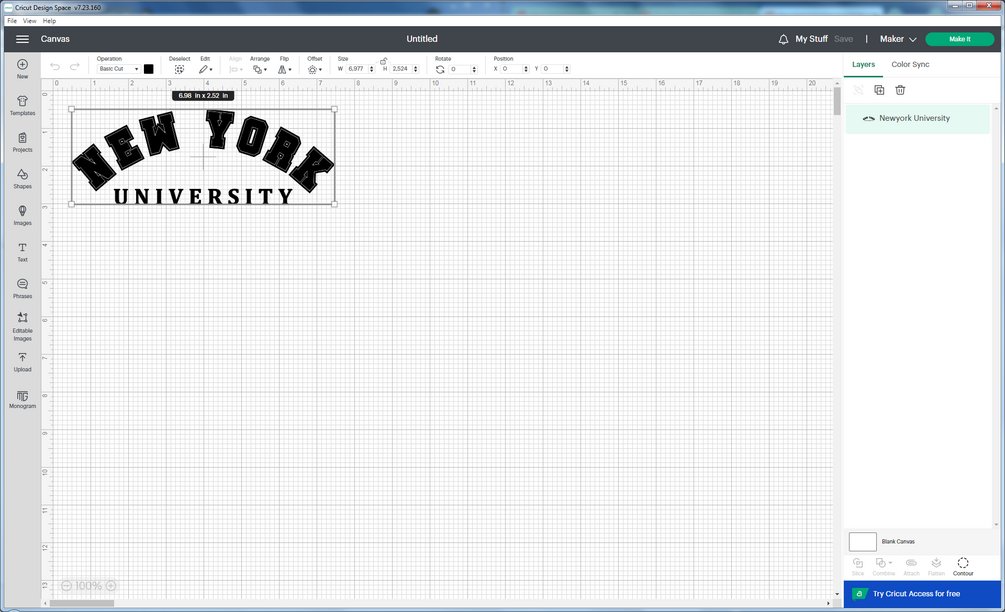Click the Untitled project title
The height and width of the screenshot is (612, 1005).
422,39
